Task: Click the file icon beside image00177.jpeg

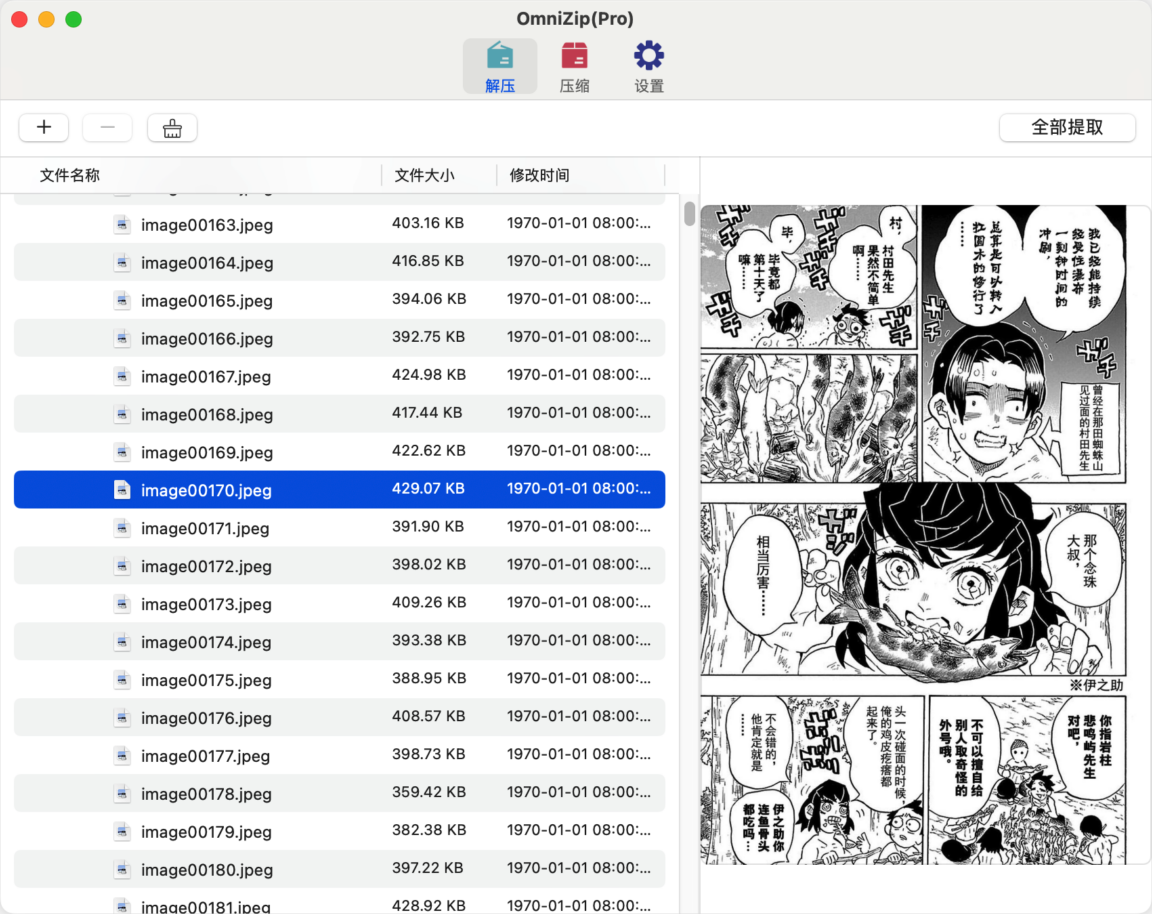Action: point(123,756)
